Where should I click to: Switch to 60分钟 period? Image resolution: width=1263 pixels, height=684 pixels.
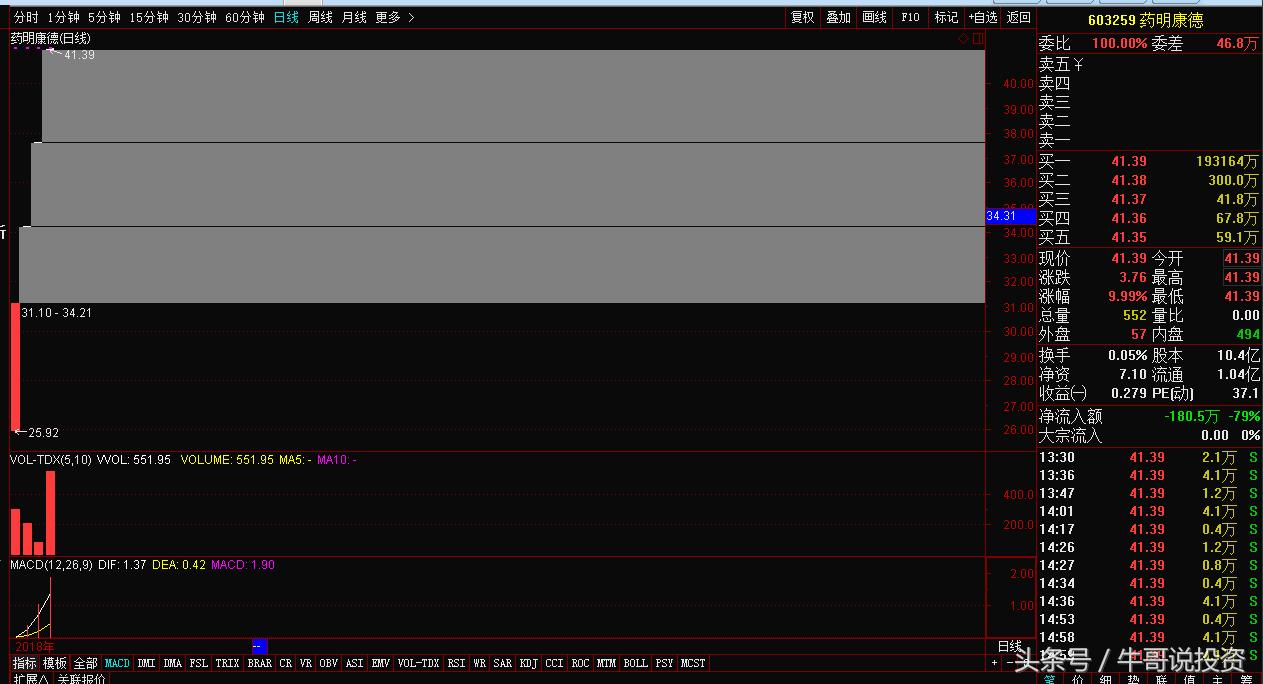click(245, 17)
